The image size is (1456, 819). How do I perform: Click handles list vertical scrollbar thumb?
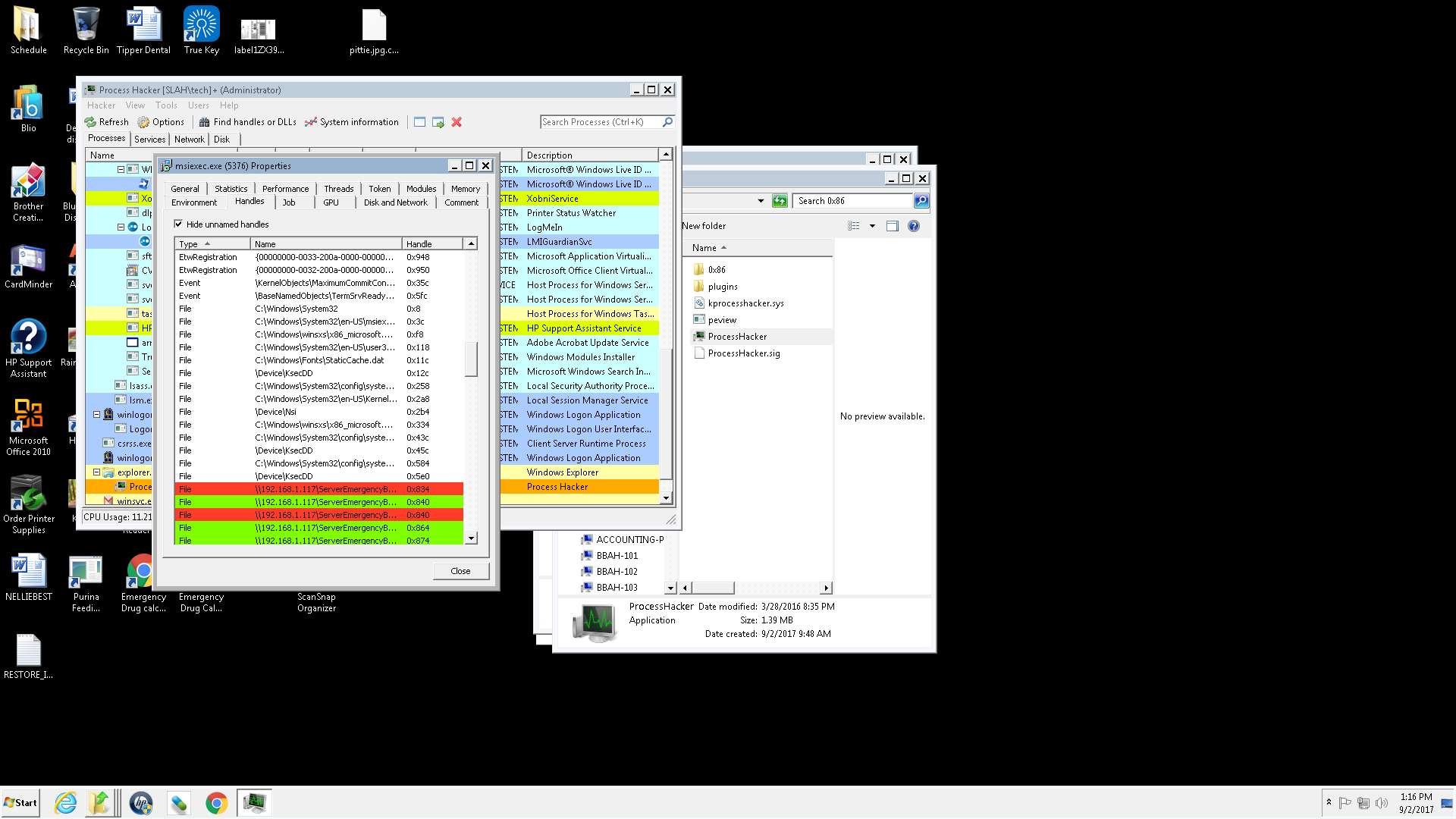click(471, 359)
